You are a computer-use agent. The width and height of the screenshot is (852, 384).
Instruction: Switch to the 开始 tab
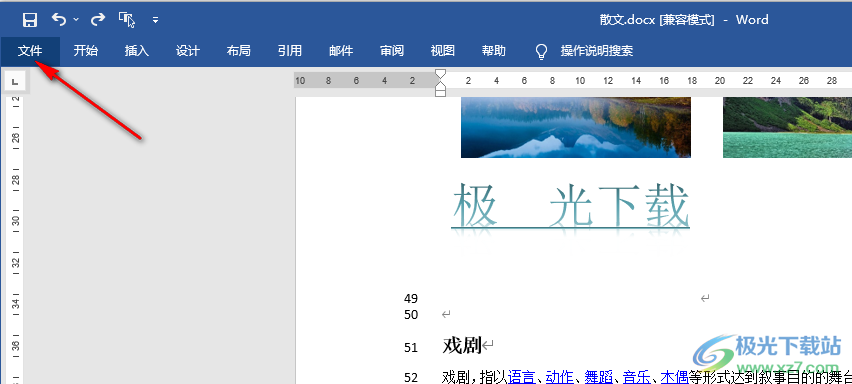coord(86,51)
